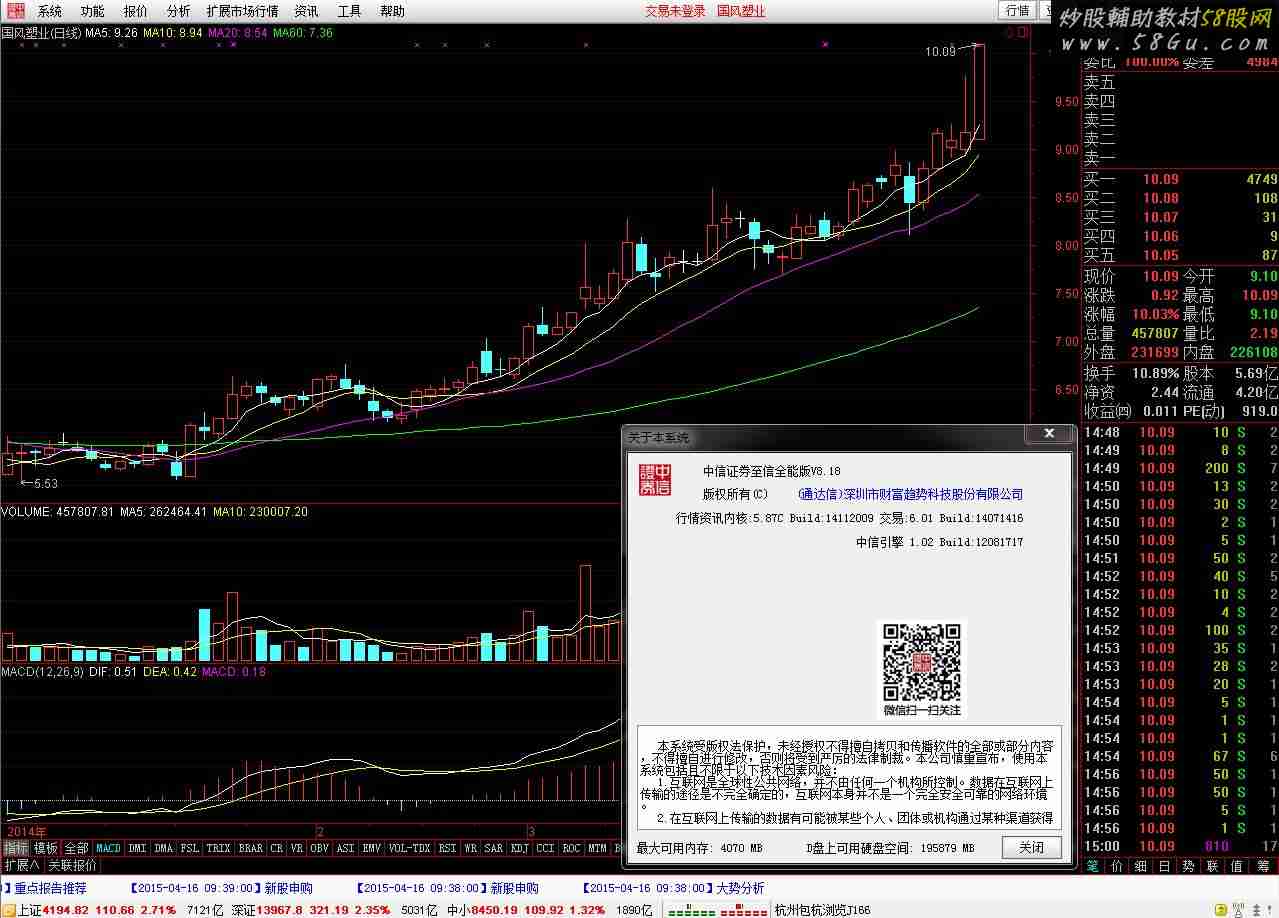The height and width of the screenshot is (918, 1279).
Task: Open the 报价 menu
Action: click(135, 11)
